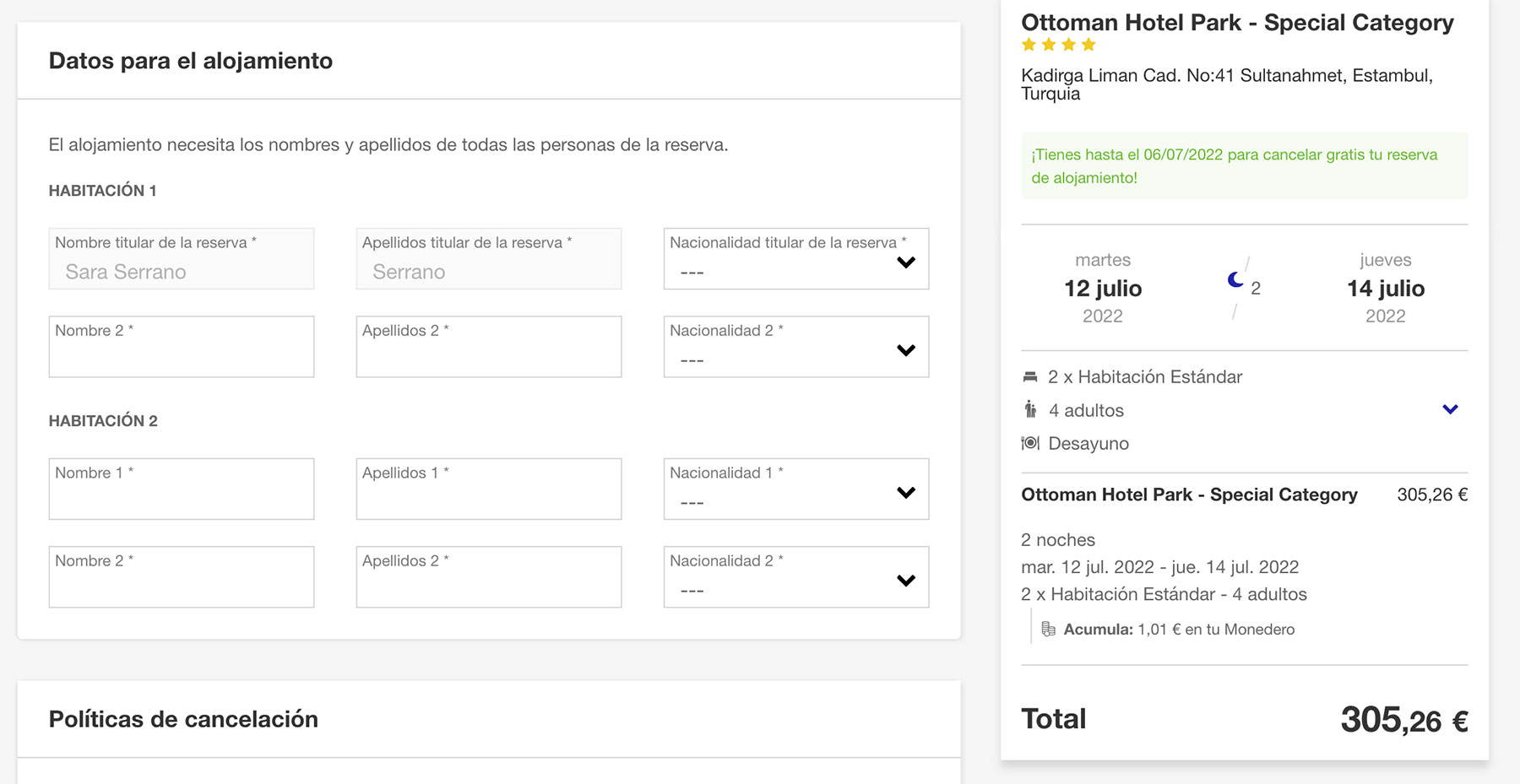Click the moon nights icon
1520x784 pixels.
[1235, 279]
